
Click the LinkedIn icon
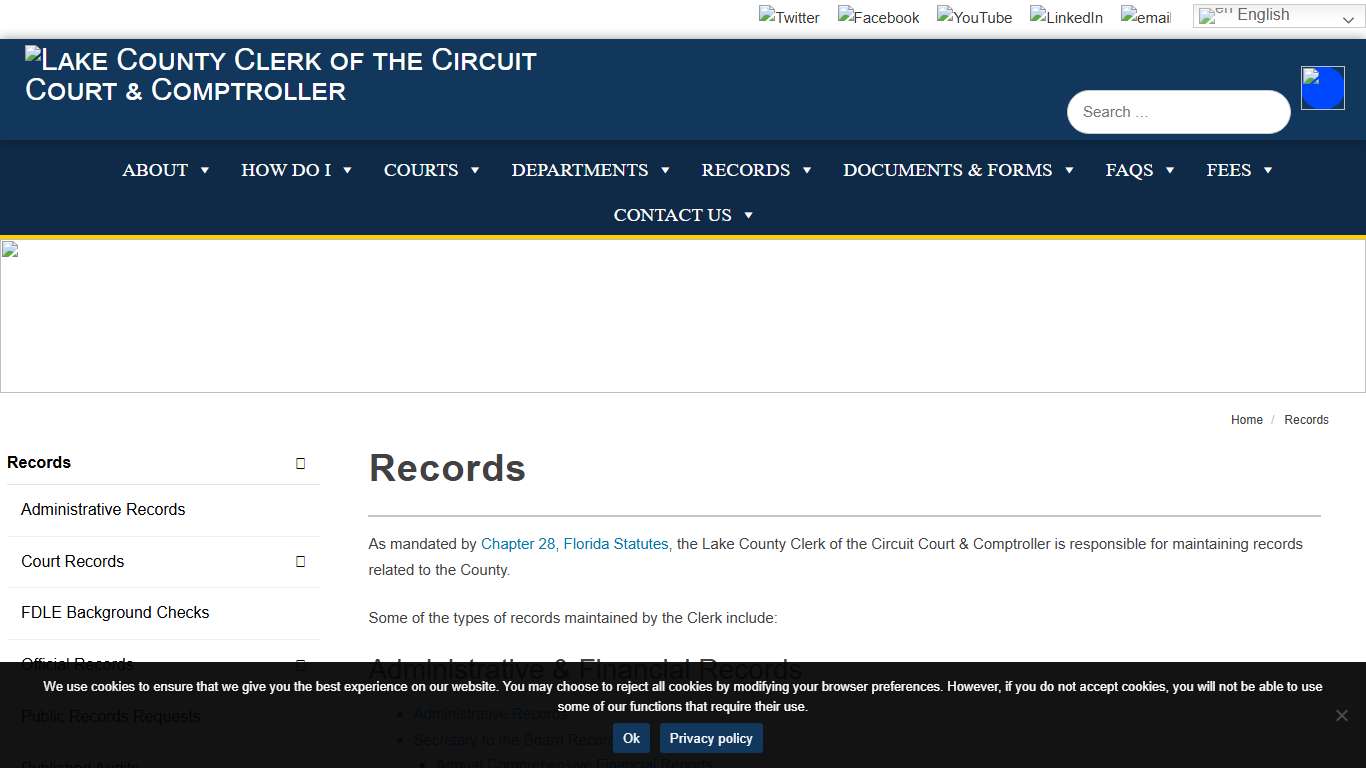pyautogui.click(x=1066, y=16)
